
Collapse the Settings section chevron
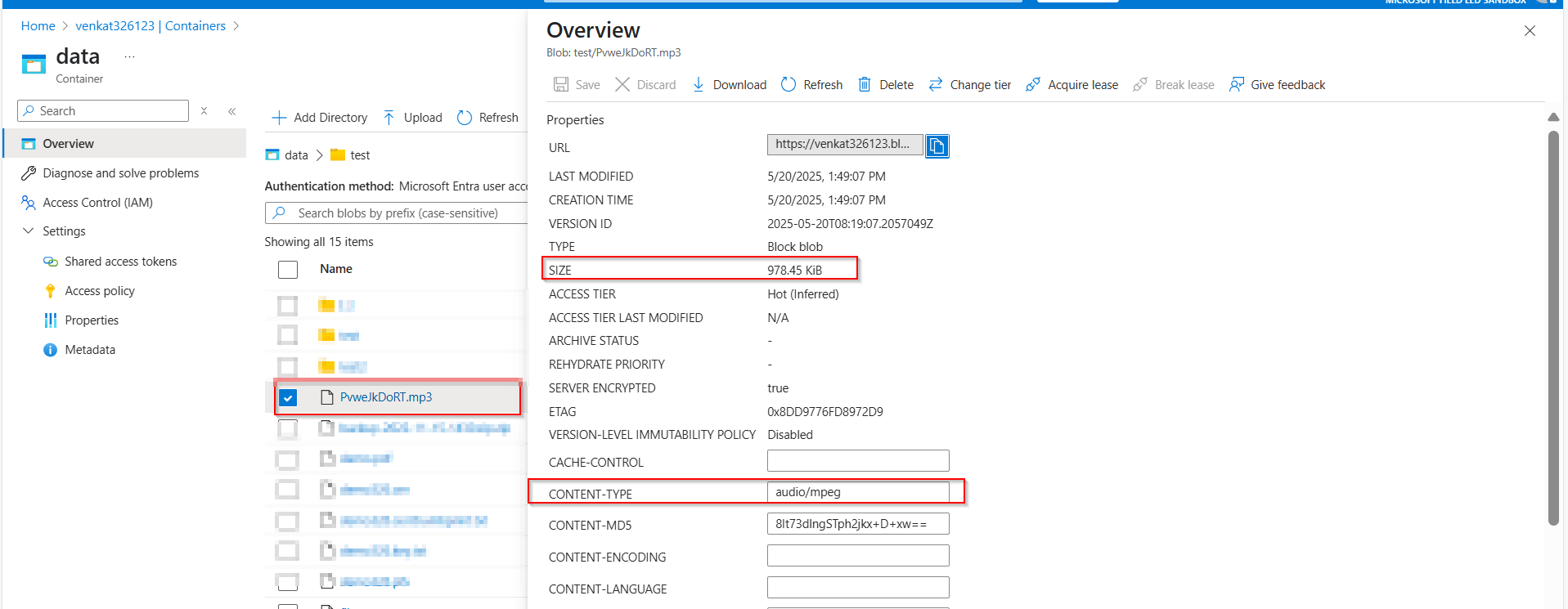tap(29, 231)
